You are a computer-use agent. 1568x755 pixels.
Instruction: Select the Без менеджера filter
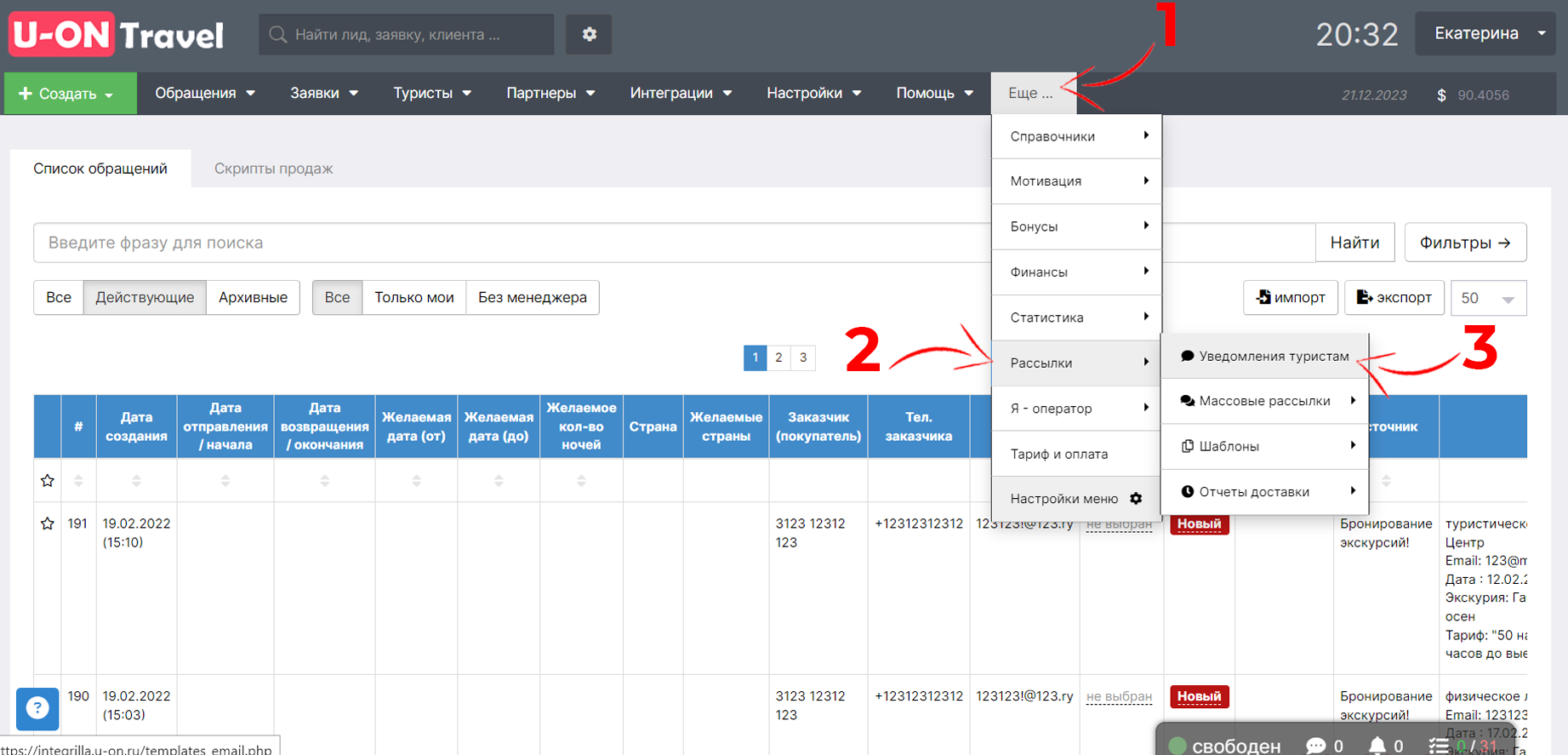click(x=533, y=298)
